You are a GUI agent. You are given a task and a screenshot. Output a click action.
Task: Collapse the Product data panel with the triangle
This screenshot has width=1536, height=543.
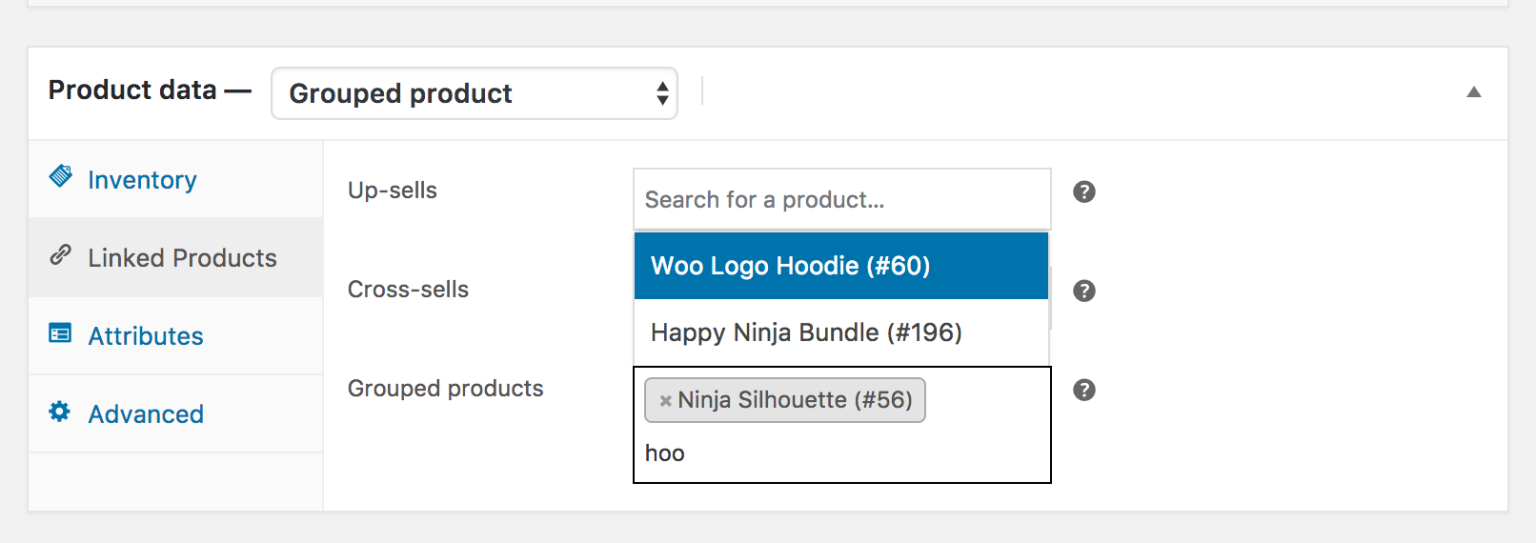pyautogui.click(x=1473, y=92)
